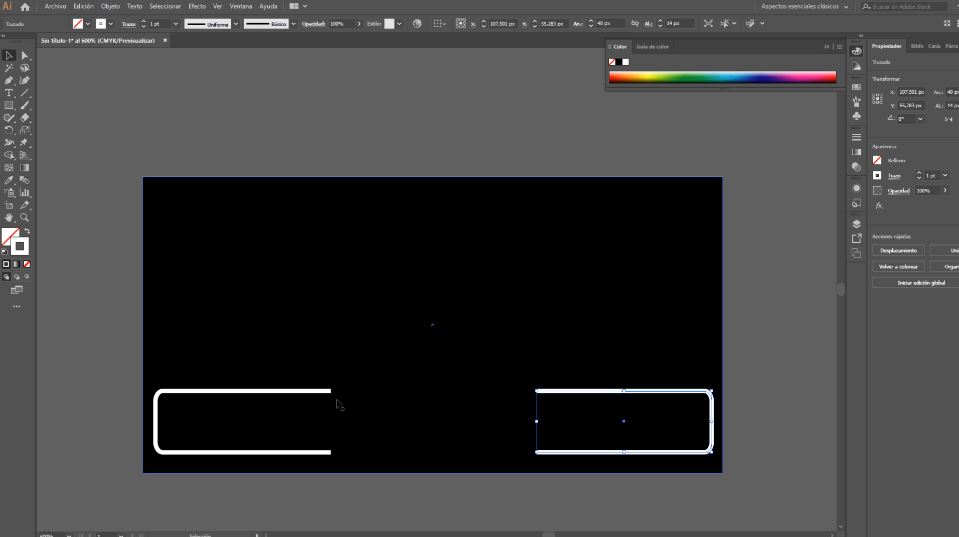
Task: Click the black swatch in Color panel
Action: coord(618,62)
